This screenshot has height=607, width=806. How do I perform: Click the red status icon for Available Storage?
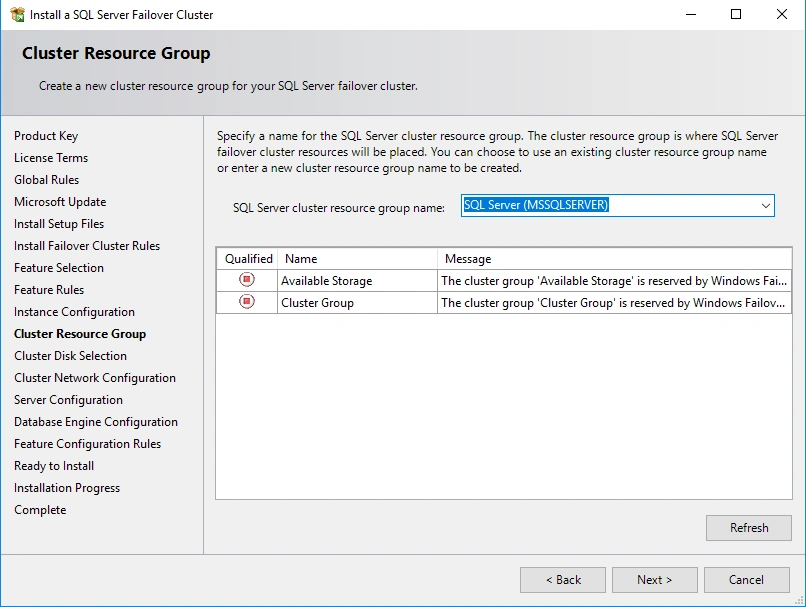247,279
